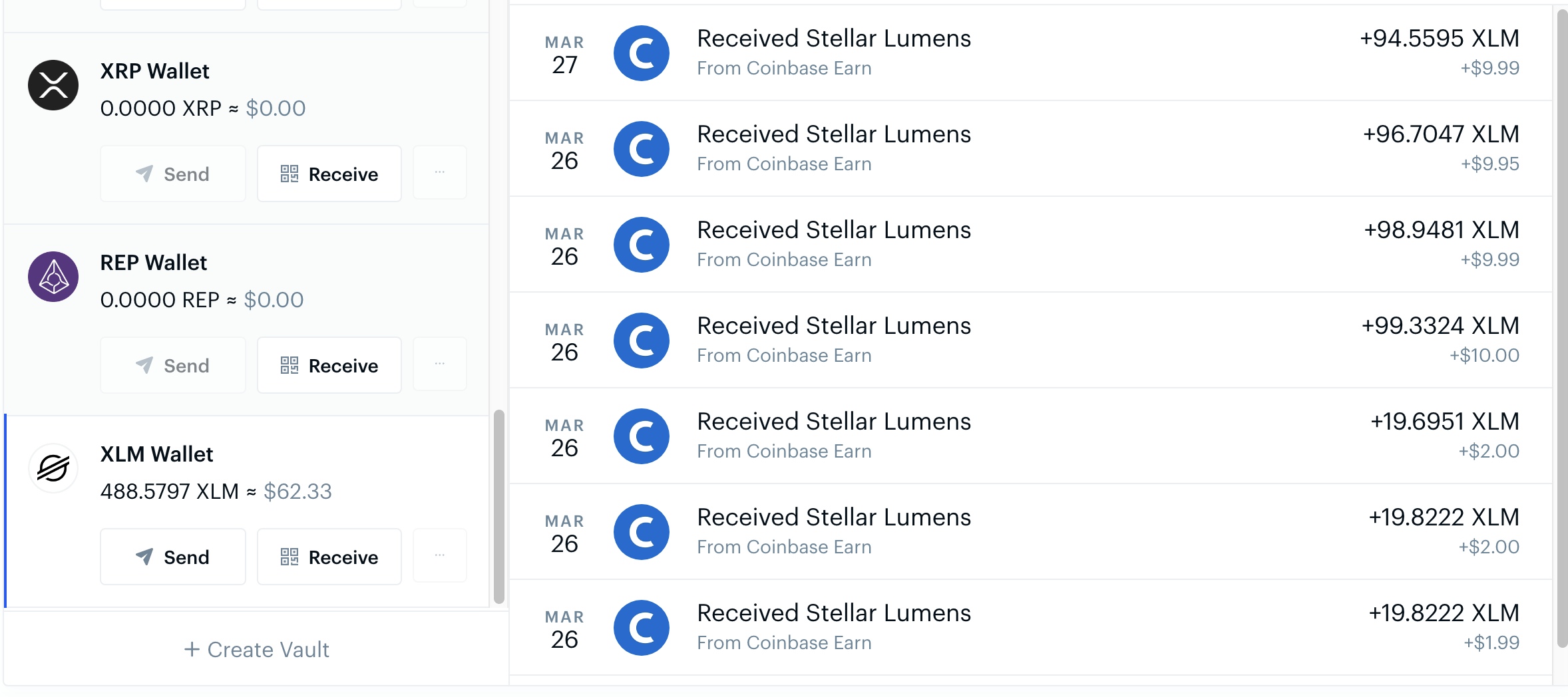Click the XLM Wallet Stellar icon
The height and width of the screenshot is (697, 1568).
[53, 468]
